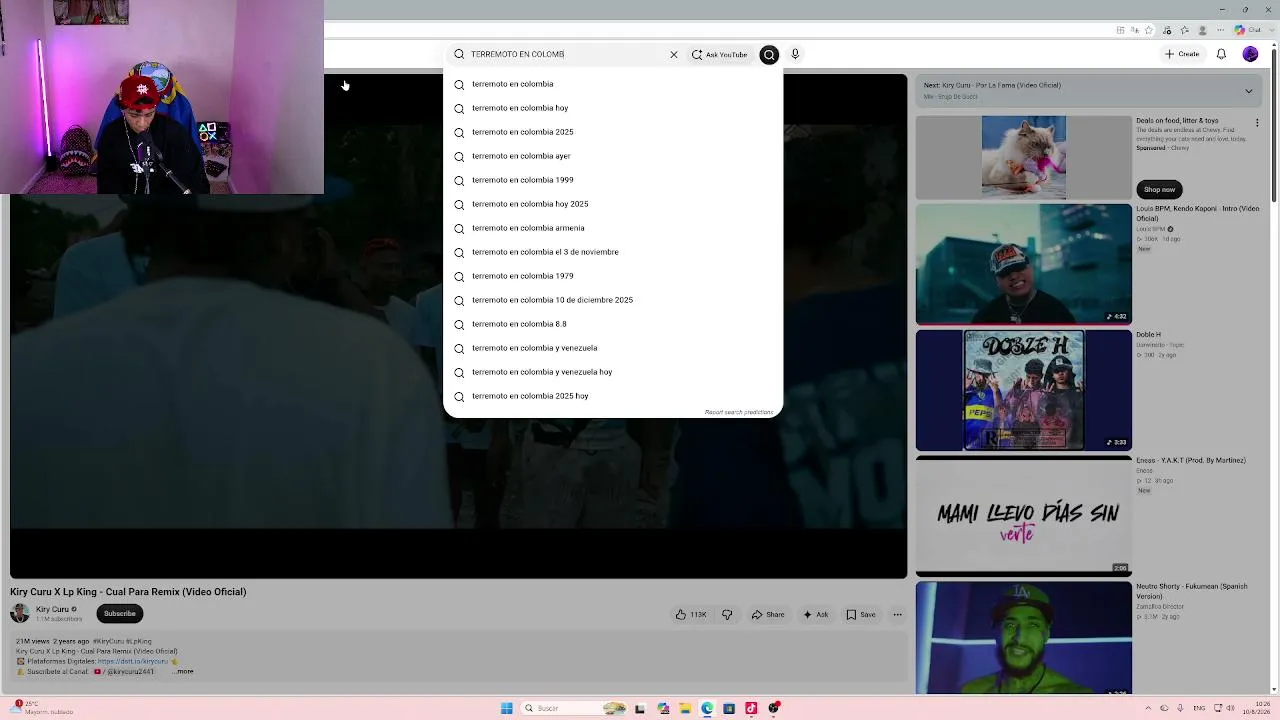Choose the suggestion 'terremoto en colombia 1979'

pyautogui.click(x=613, y=276)
